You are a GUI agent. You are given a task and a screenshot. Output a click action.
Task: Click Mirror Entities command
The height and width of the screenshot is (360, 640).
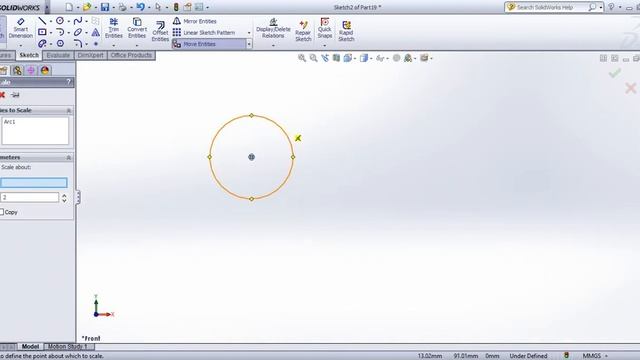[x=194, y=21]
